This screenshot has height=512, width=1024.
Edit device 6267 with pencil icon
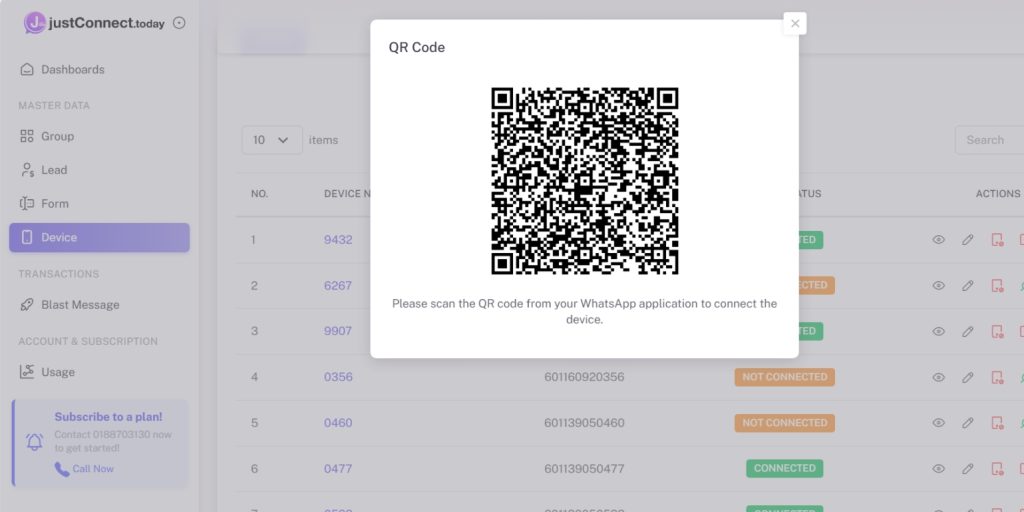(x=968, y=285)
